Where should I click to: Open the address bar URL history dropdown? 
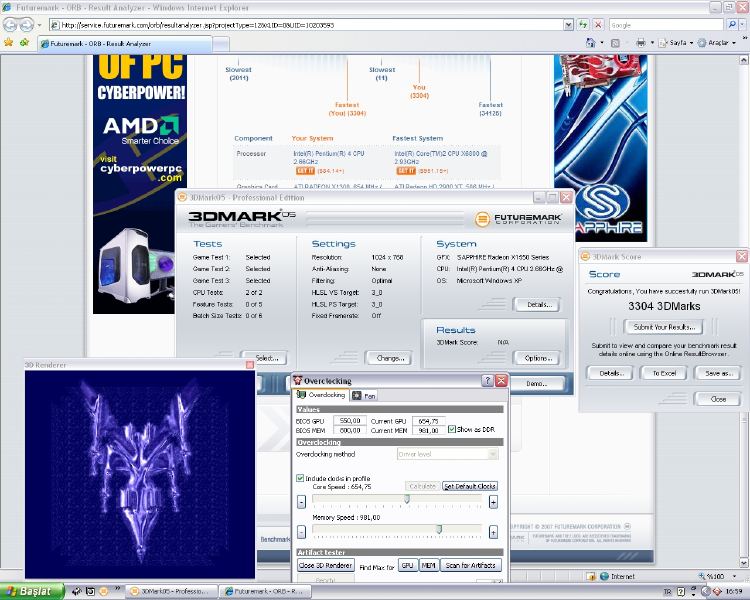[568, 25]
